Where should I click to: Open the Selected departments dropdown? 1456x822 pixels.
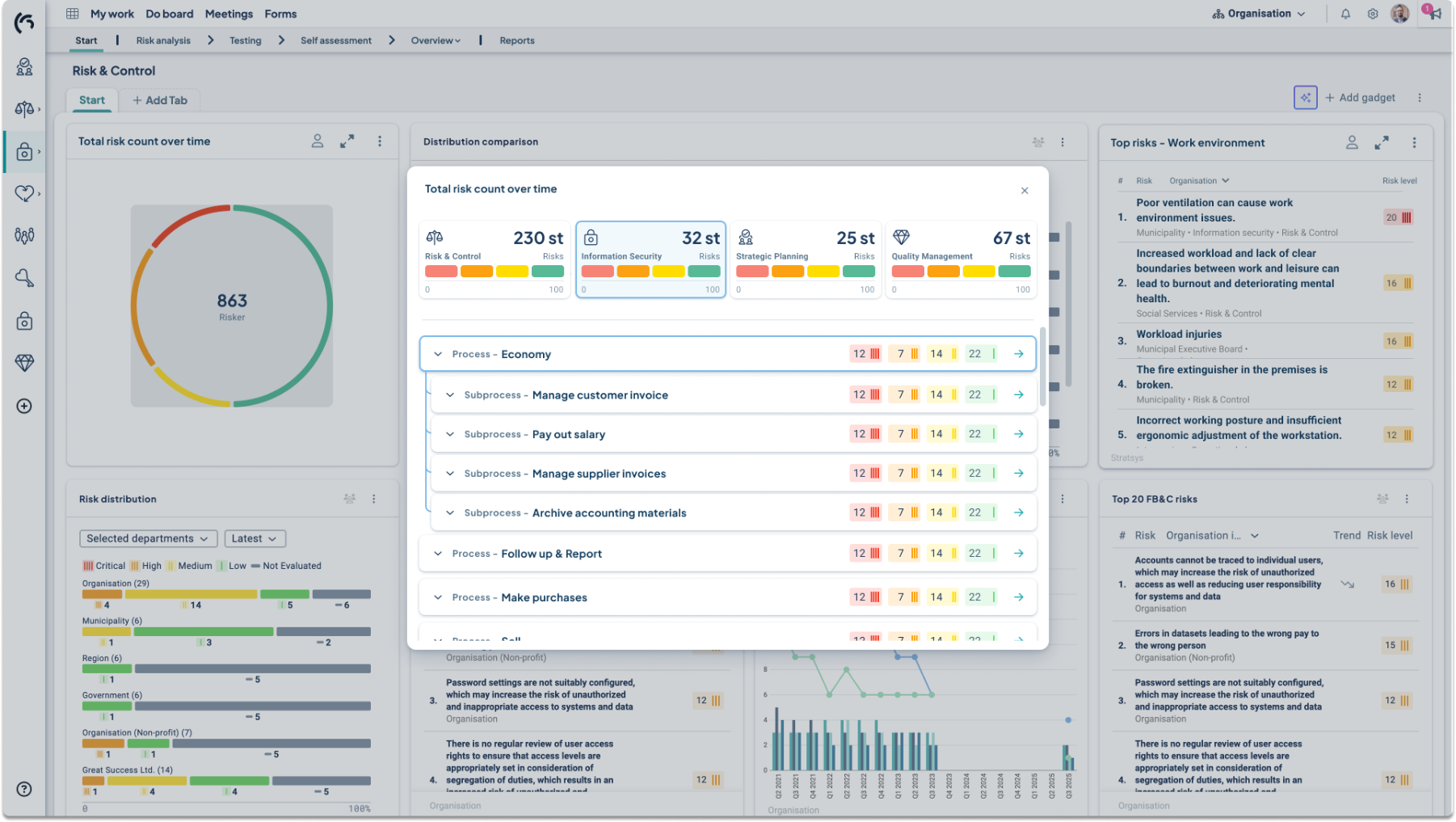pos(148,538)
